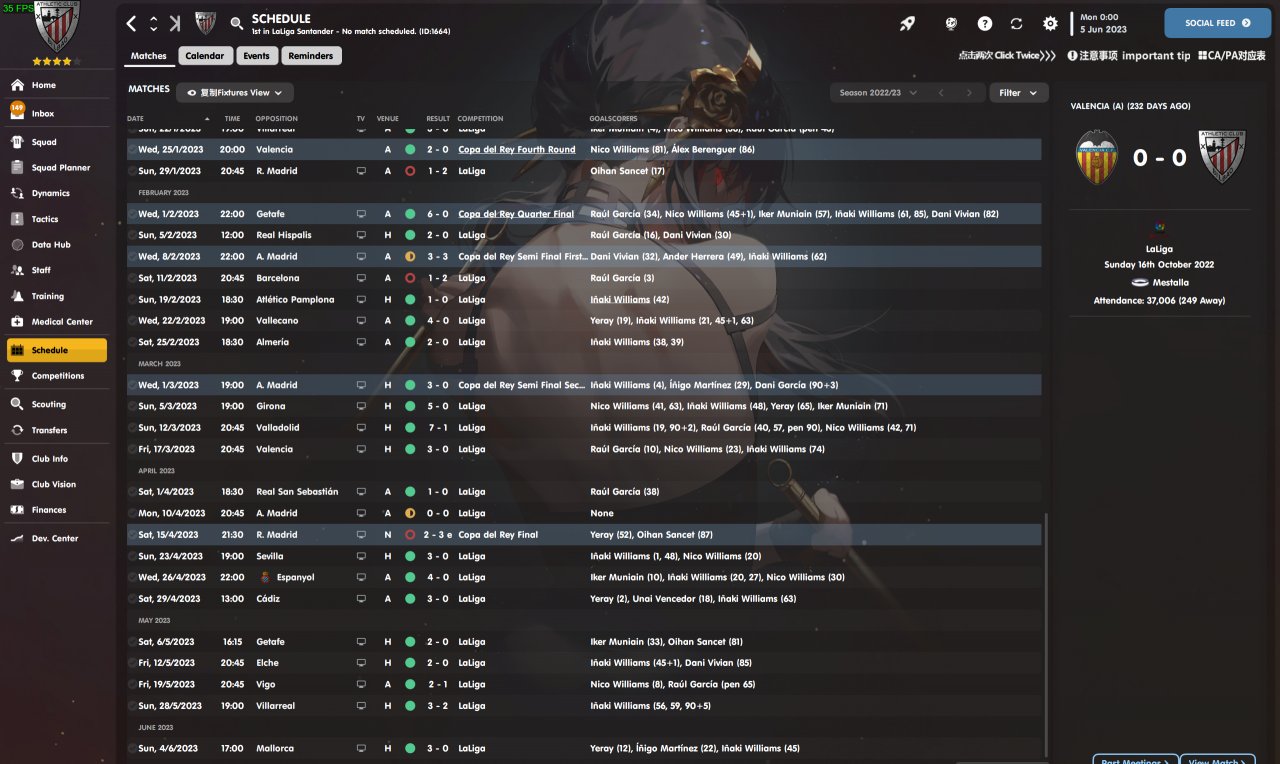Screen dimensions: 1280x764
Task: Sort by the DATE column header
Action: point(135,119)
